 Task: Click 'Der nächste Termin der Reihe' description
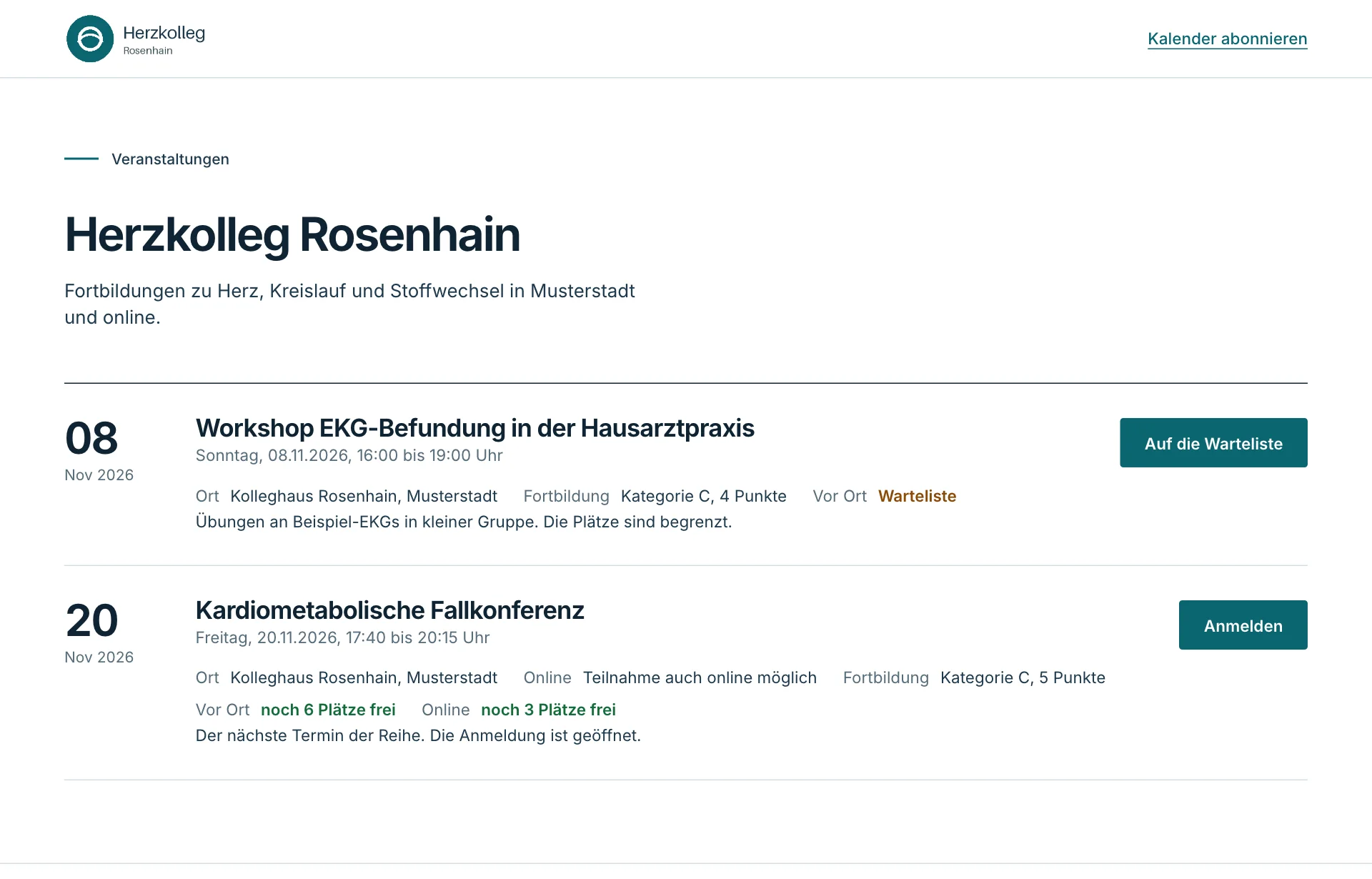click(x=418, y=735)
